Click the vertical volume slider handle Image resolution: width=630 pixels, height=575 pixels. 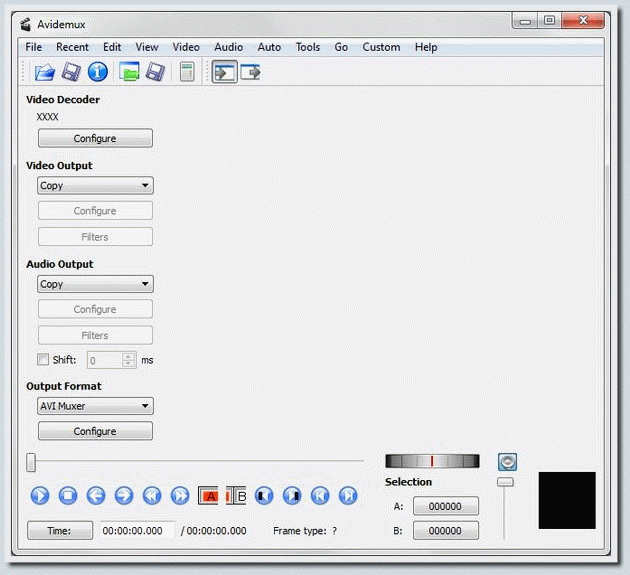click(505, 482)
